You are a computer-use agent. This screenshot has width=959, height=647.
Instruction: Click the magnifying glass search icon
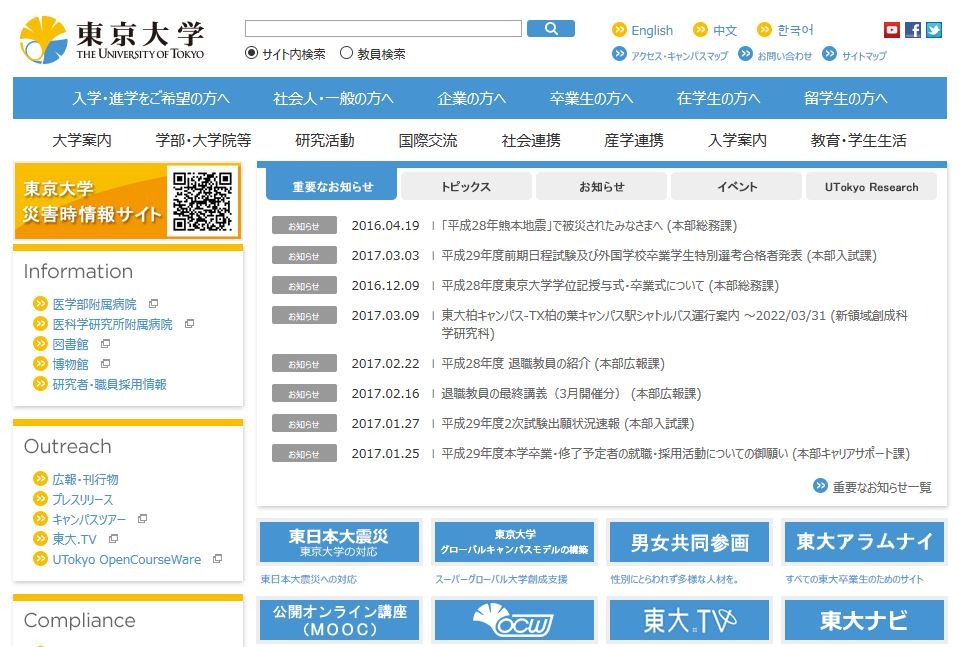coord(551,28)
